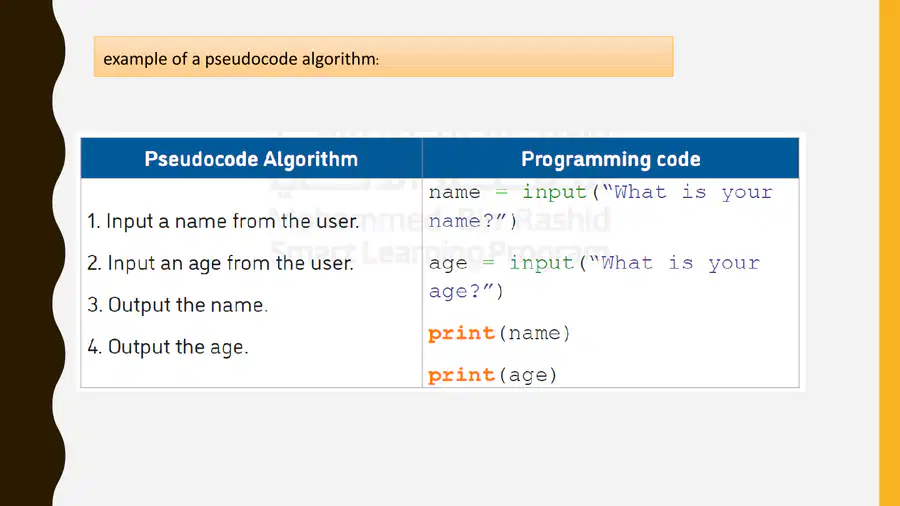Click the green 'input' keyword after age
Screen dimensions: 900x506
tap(541, 263)
